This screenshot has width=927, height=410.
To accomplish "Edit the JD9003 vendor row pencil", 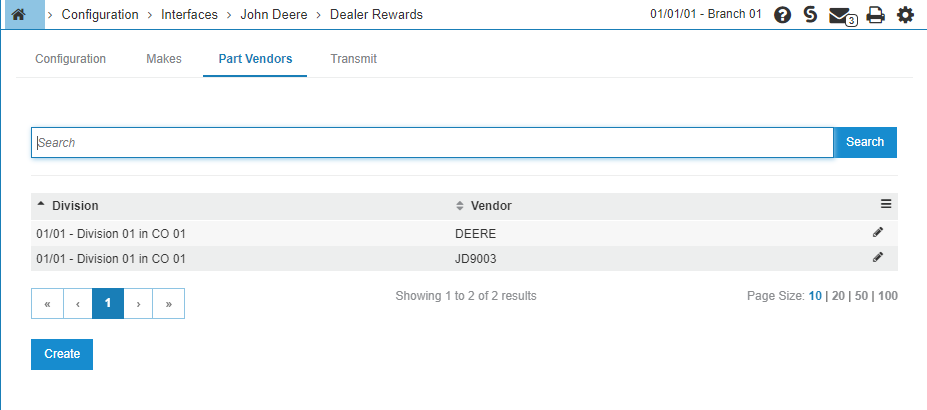I will pyautogui.click(x=878, y=257).
